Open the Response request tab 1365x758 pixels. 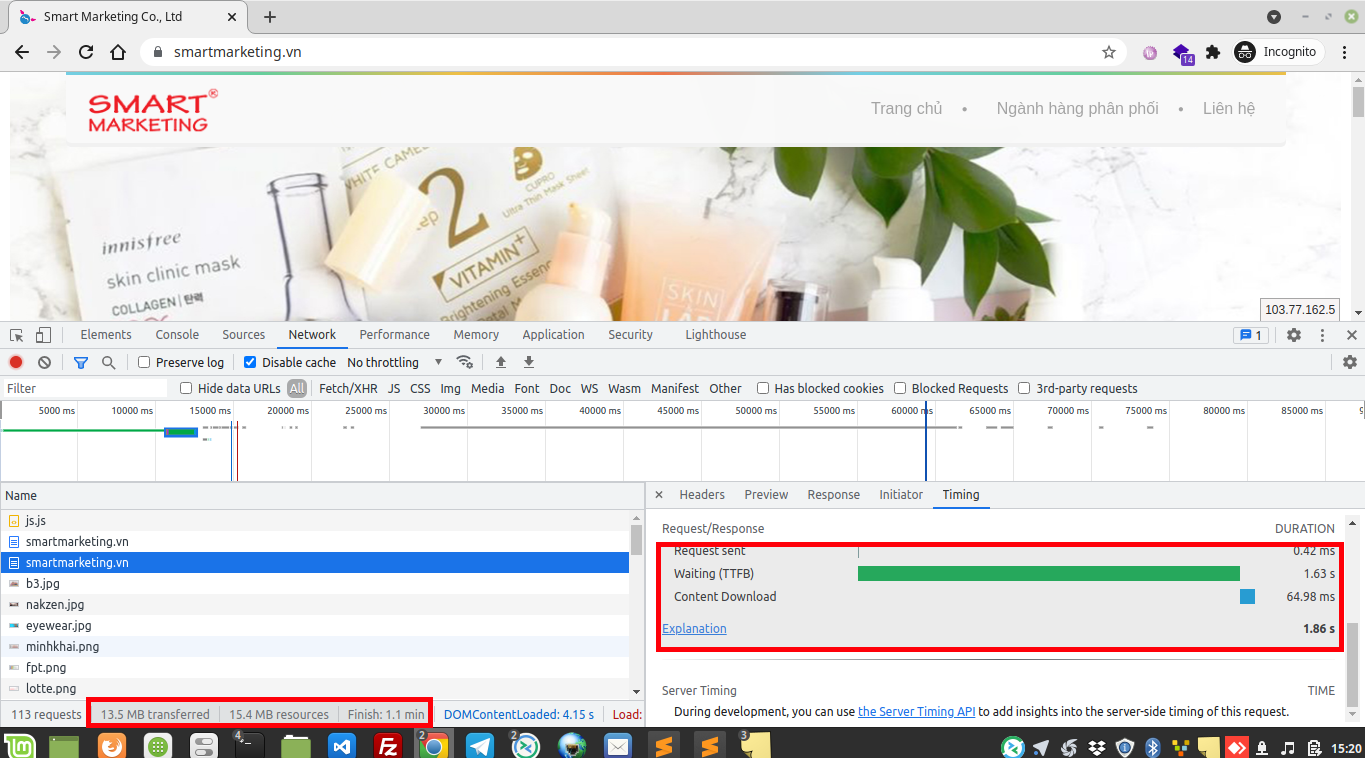834,495
